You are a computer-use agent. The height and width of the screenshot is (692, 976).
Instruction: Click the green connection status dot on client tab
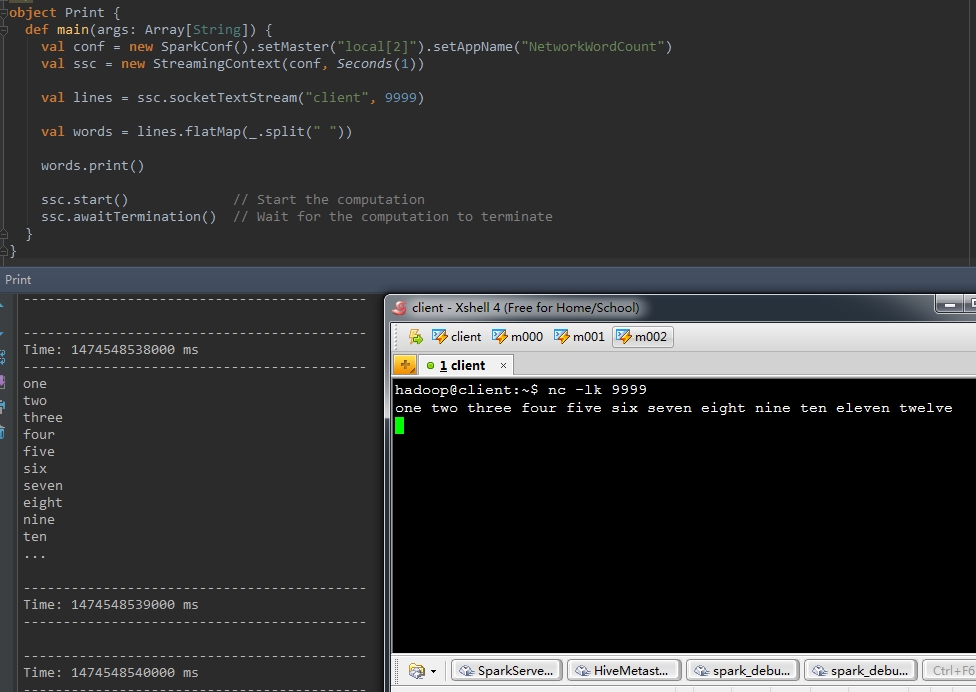tap(430, 365)
